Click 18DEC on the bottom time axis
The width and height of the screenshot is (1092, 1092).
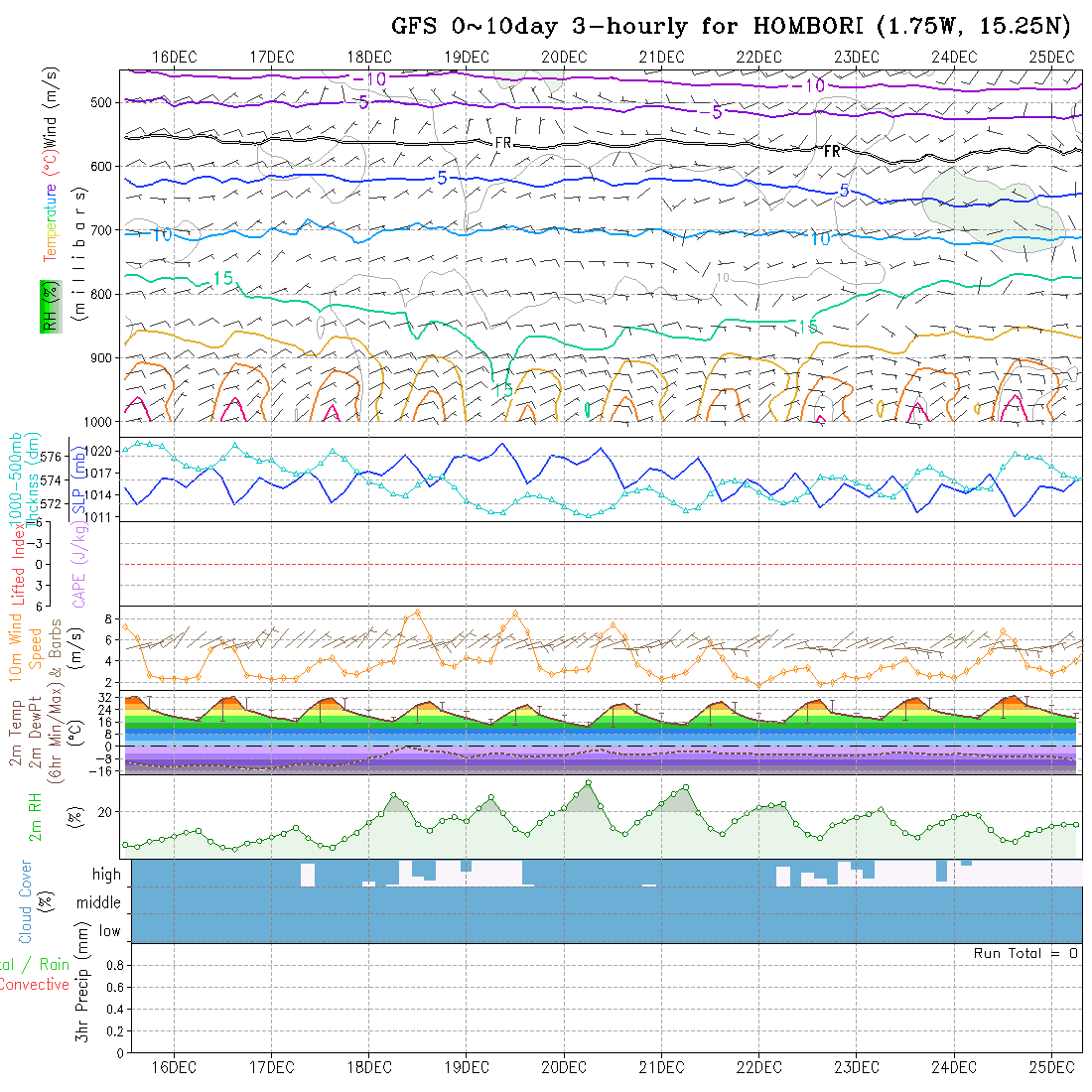pyautogui.click(x=368, y=1067)
